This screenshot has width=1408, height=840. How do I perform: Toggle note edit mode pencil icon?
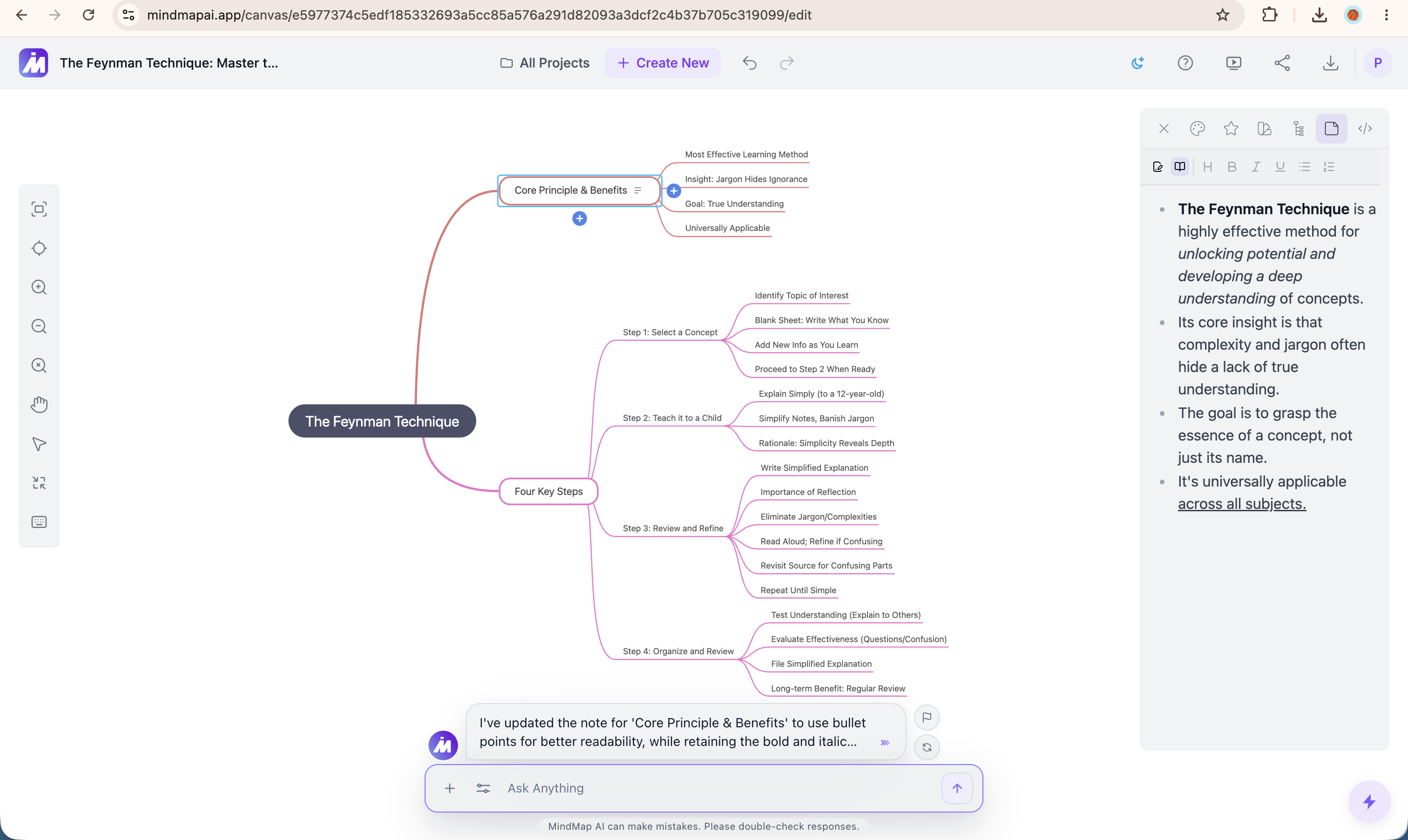tap(1158, 166)
